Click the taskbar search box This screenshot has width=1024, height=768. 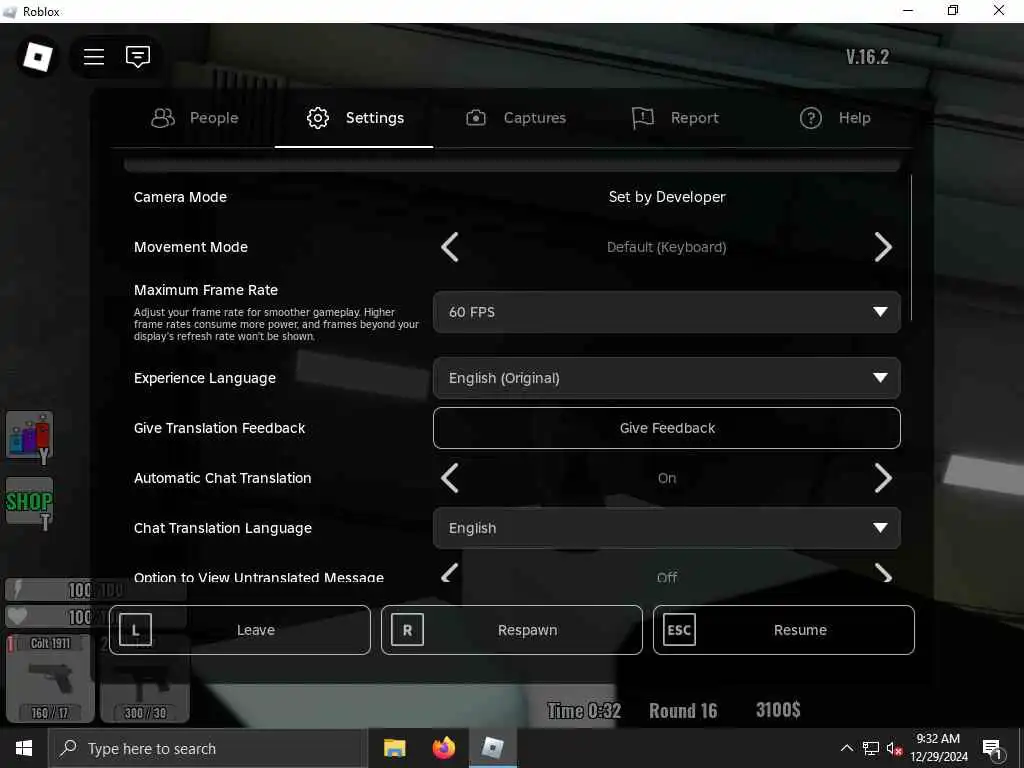pos(208,748)
